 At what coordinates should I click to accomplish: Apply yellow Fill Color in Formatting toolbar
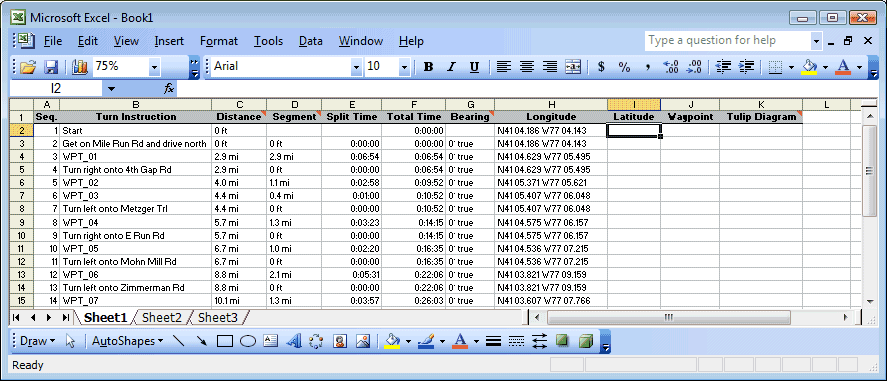[810, 67]
